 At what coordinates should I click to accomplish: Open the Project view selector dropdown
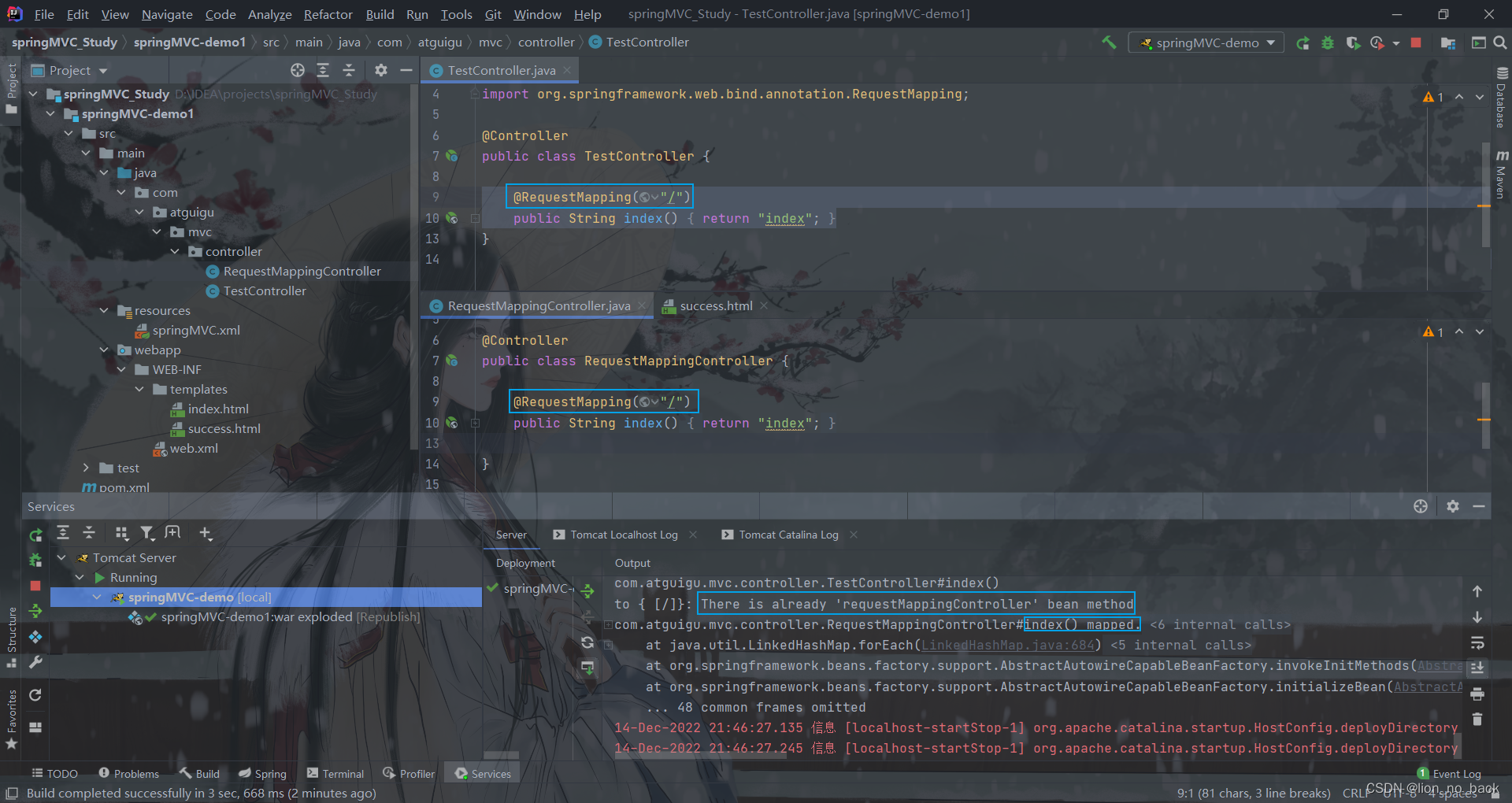coord(69,70)
